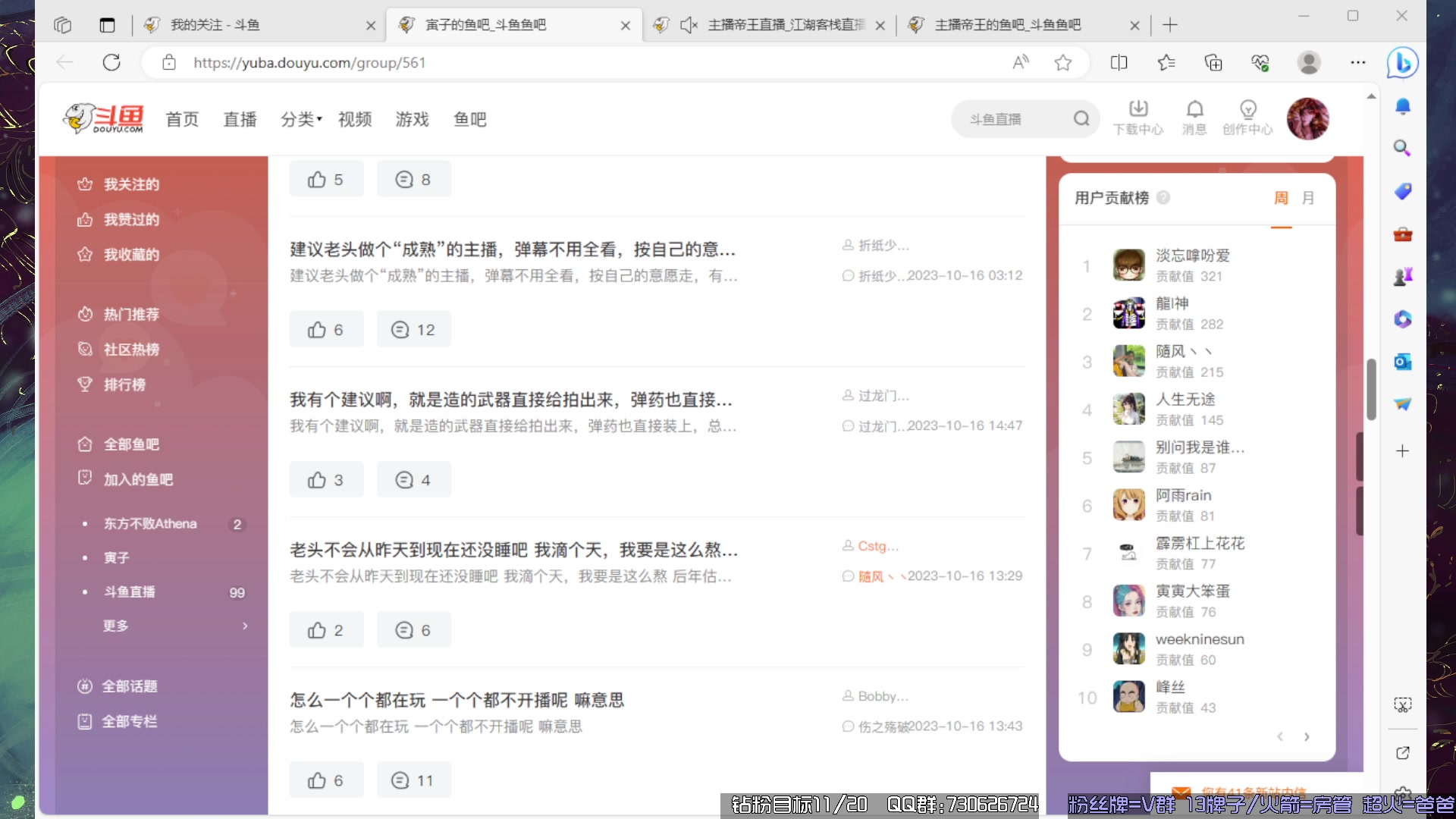Show next page of user contribution rankings
This screenshot has width=1456, height=819.
pyautogui.click(x=1307, y=736)
